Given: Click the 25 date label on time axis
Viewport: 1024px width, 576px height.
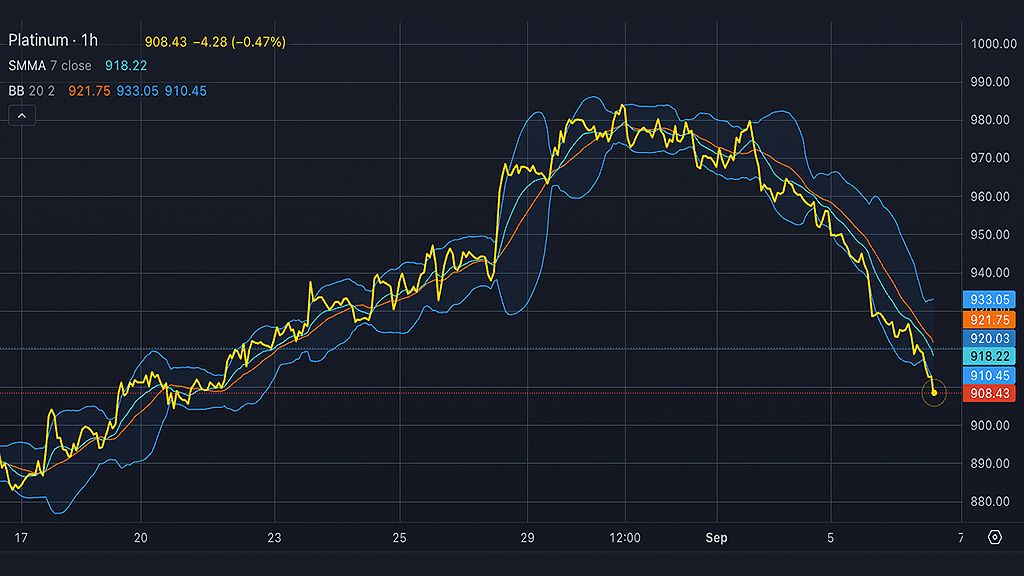Looking at the screenshot, I should tap(400, 538).
